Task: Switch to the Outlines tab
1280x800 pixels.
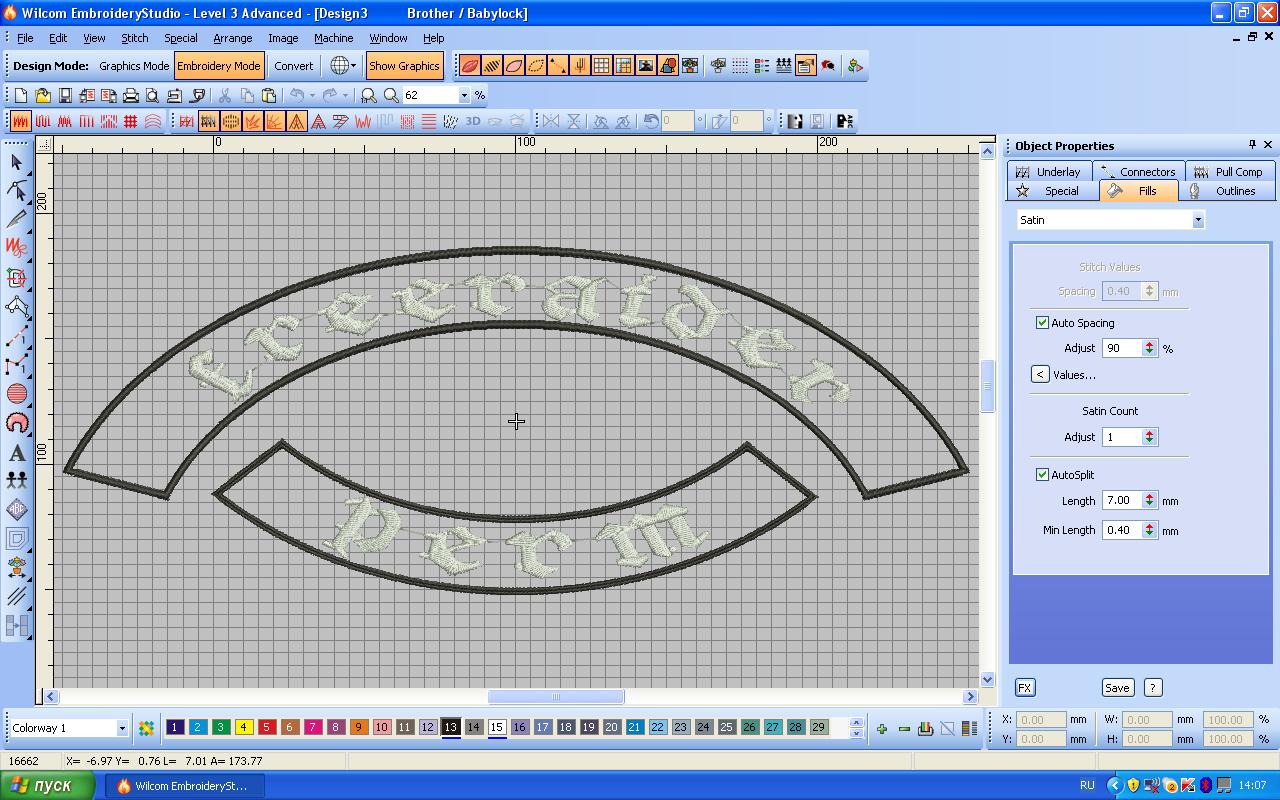Action: [1225, 191]
